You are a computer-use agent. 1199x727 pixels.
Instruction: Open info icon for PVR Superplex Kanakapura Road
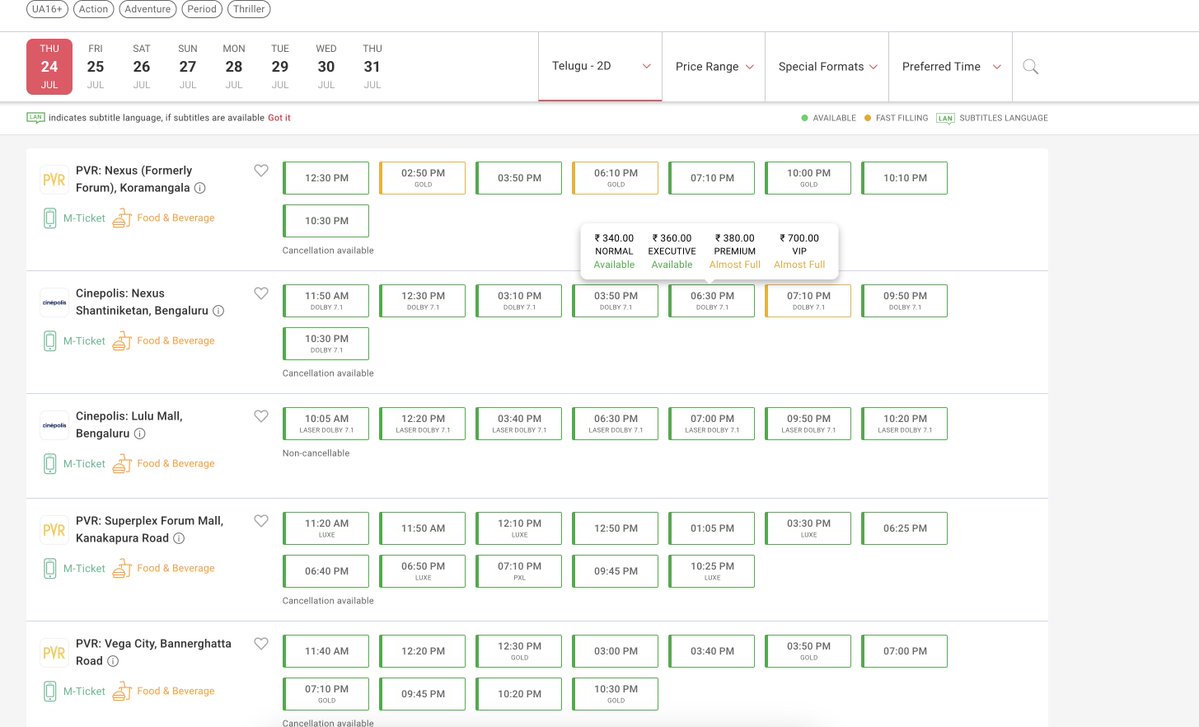[x=178, y=538]
